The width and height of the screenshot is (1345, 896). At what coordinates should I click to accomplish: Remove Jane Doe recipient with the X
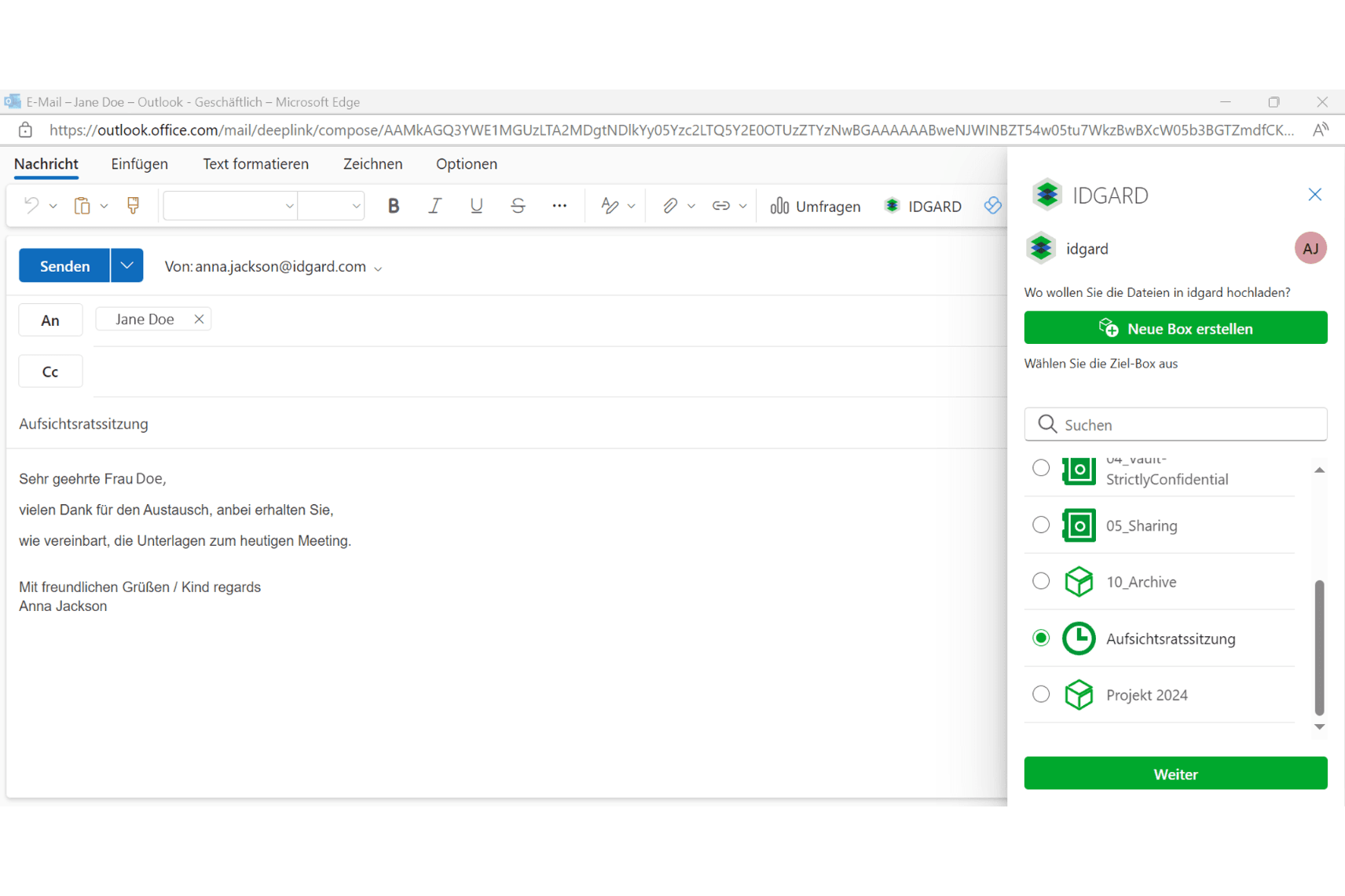(199, 319)
